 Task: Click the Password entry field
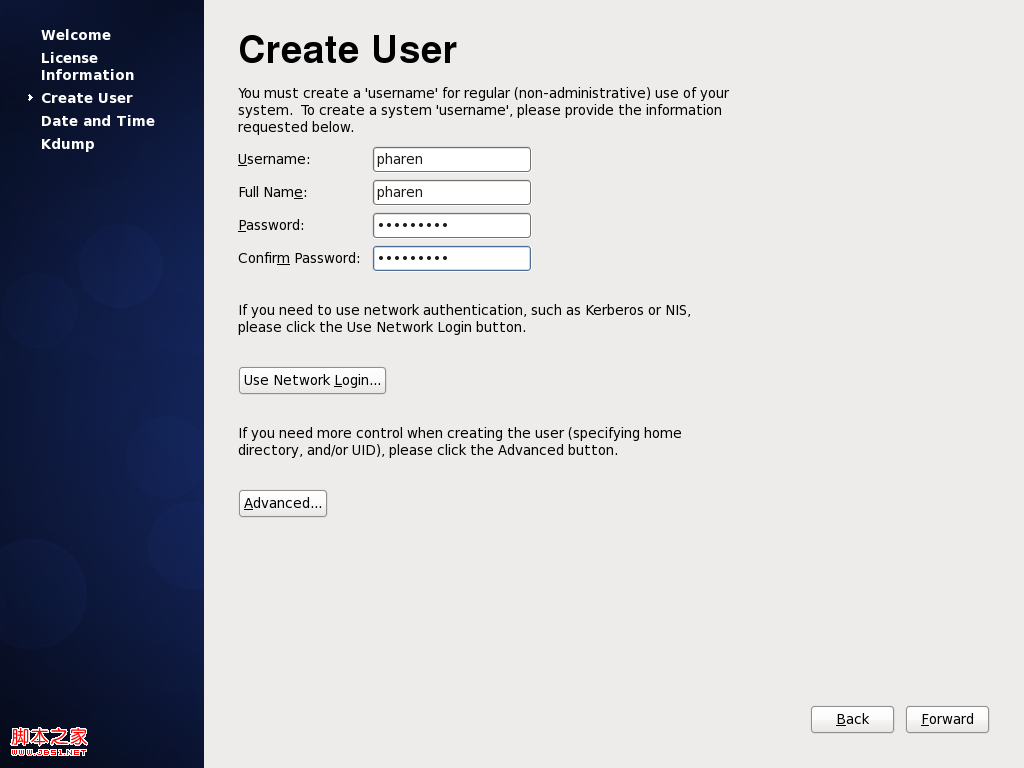click(x=451, y=225)
